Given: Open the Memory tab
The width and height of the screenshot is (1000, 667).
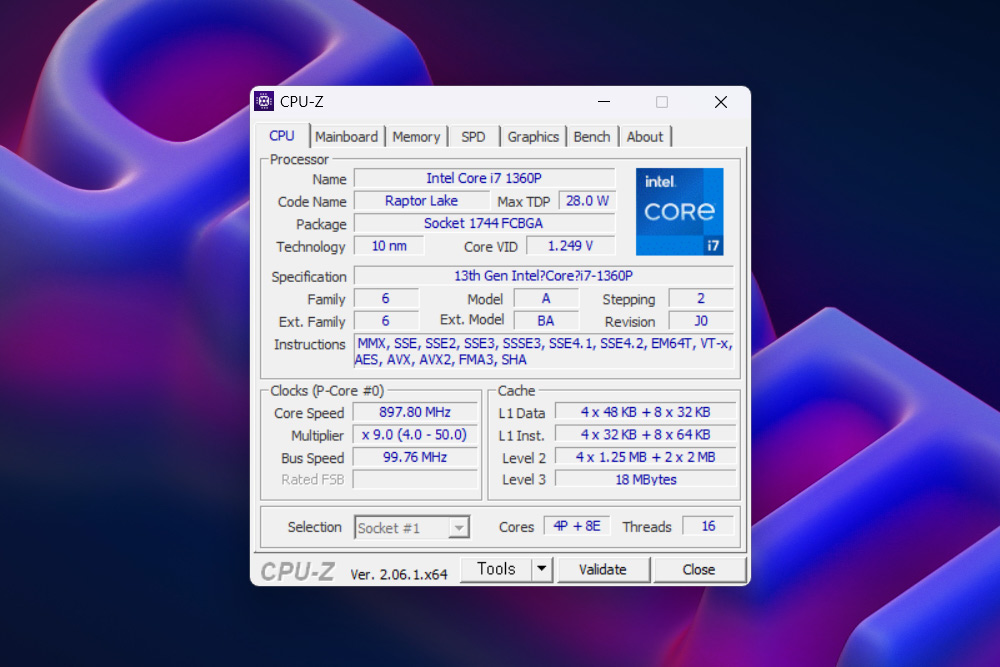Looking at the screenshot, I should coord(416,136).
